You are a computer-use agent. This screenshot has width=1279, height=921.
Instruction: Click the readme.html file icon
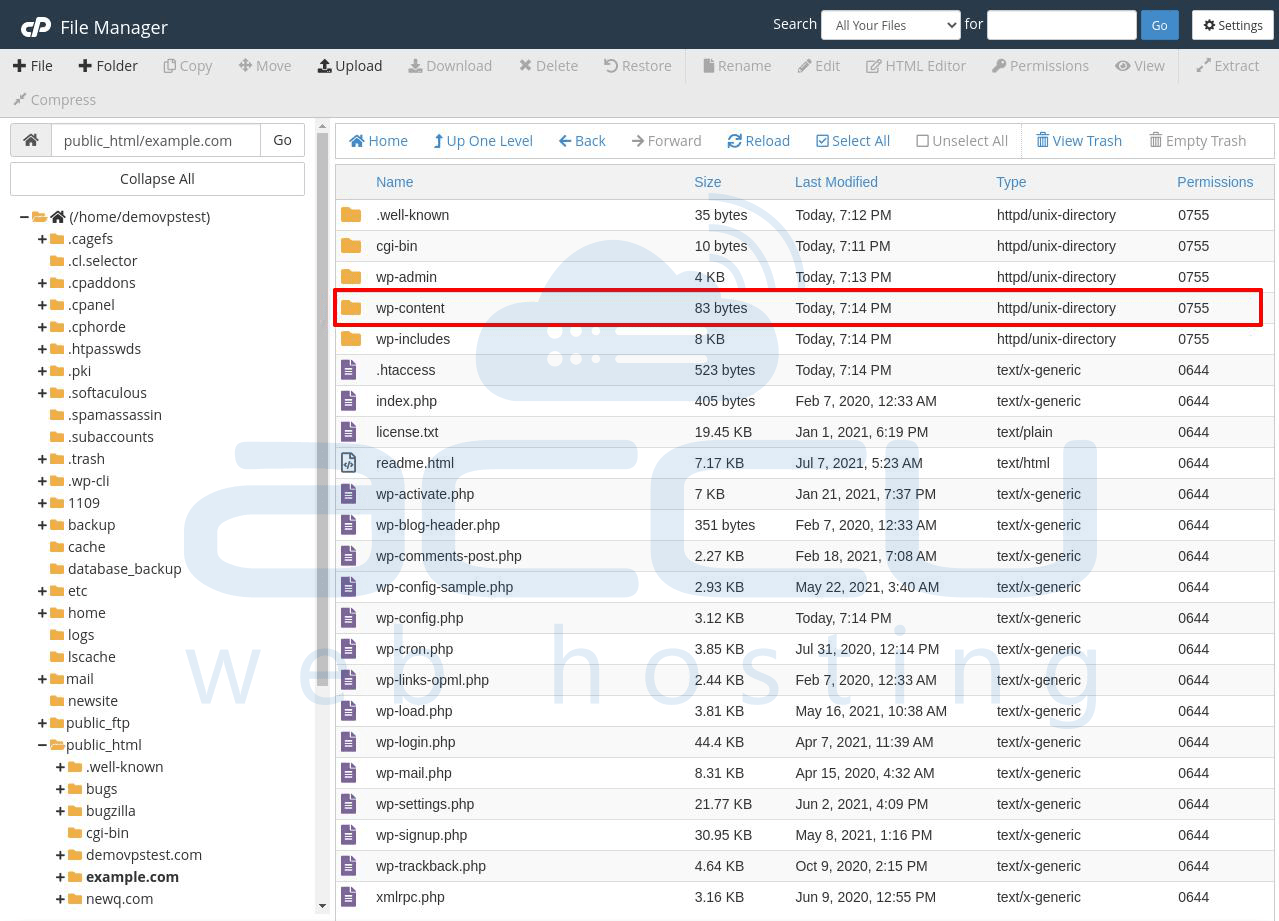tap(348, 463)
